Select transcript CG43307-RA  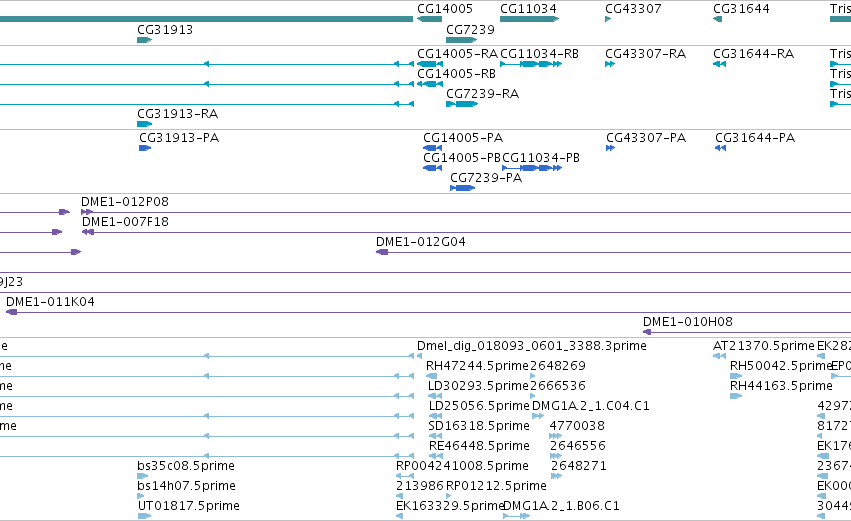pyautogui.click(x=609, y=64)
